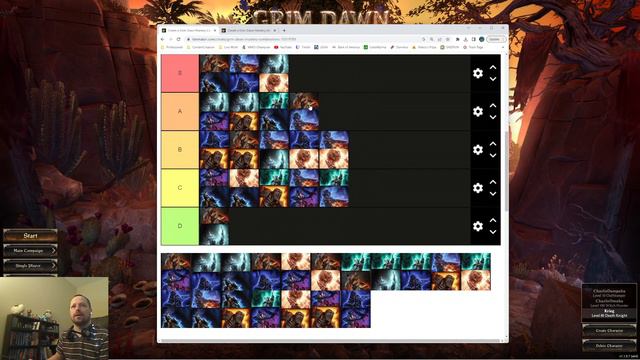The width and height of the screenshot is (640, 360).
Task: Click the orange A tier label
Action: tap(180, 111)
